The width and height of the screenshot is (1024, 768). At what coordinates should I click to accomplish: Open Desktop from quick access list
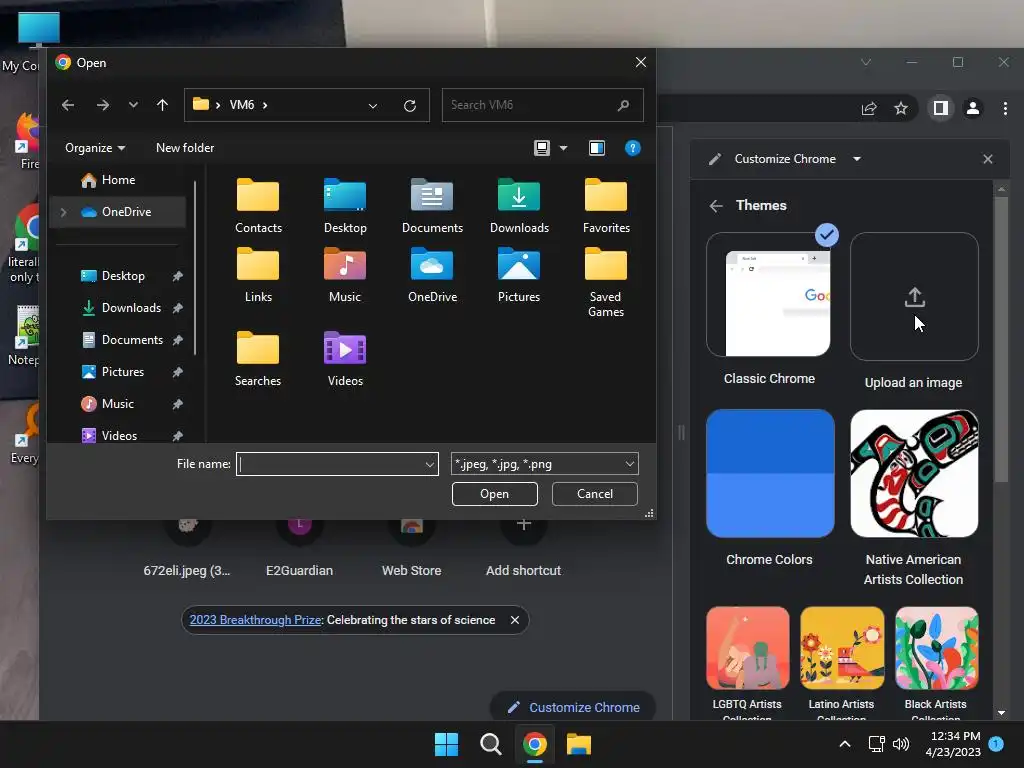point(123,276)
